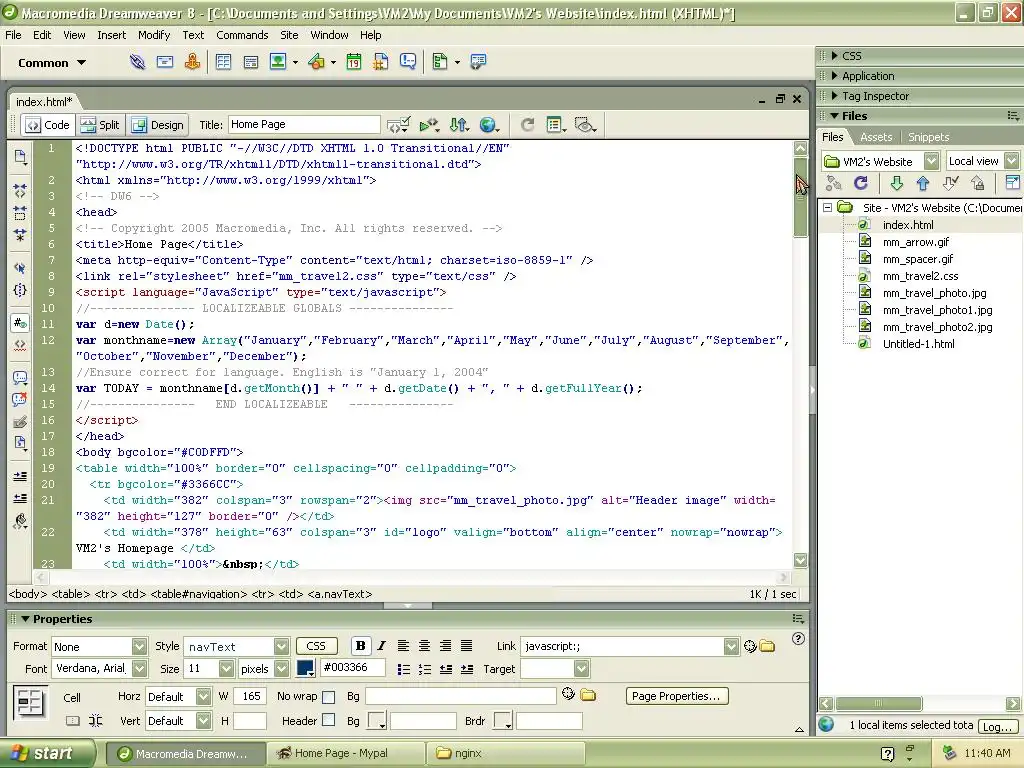
Task: Click the Put File(s) blue arrow
Action: (923, 184)
